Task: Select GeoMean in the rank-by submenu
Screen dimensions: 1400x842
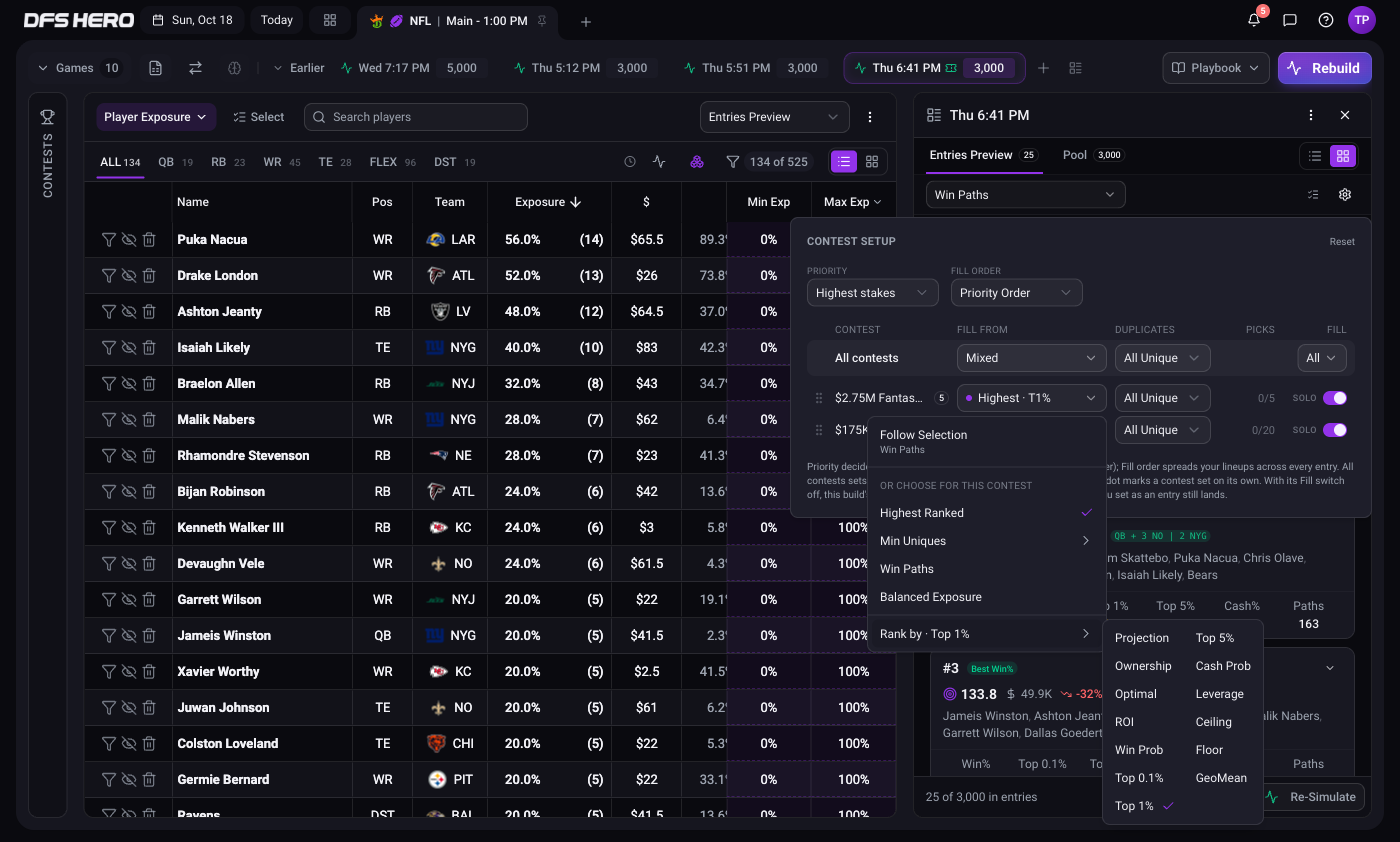Action: 1221,778
